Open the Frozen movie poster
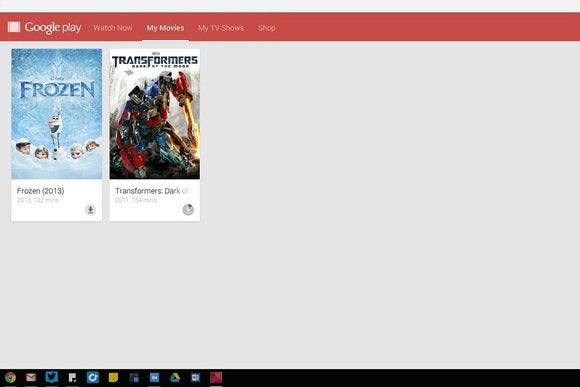 point(57,114)
